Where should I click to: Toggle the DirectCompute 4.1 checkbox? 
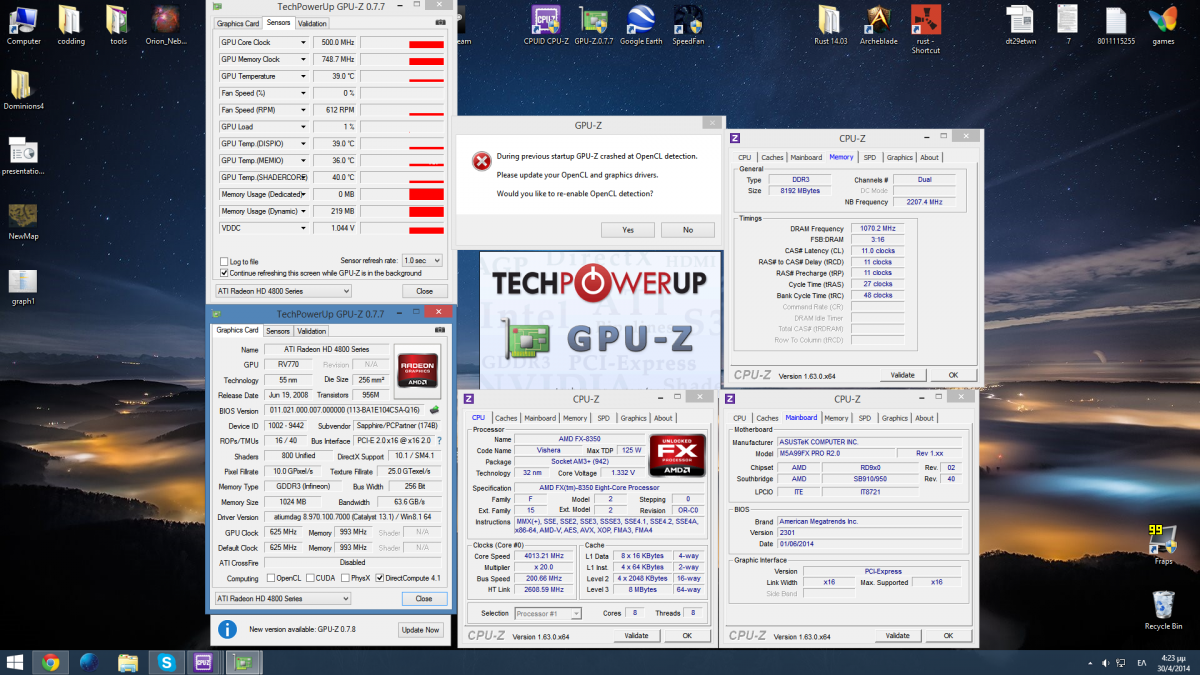pos(379,578)
